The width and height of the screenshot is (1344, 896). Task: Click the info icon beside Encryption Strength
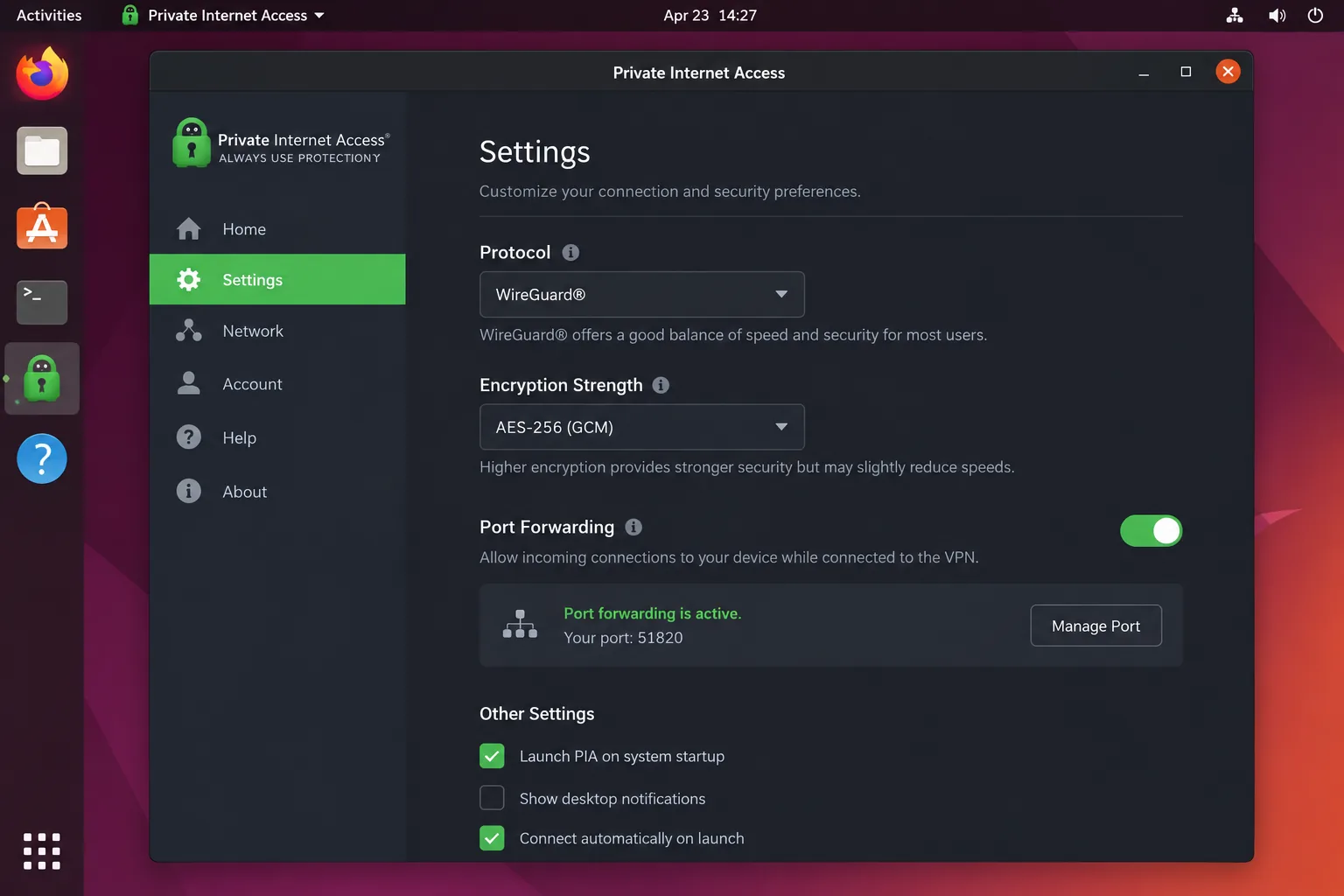pos(661,385)
